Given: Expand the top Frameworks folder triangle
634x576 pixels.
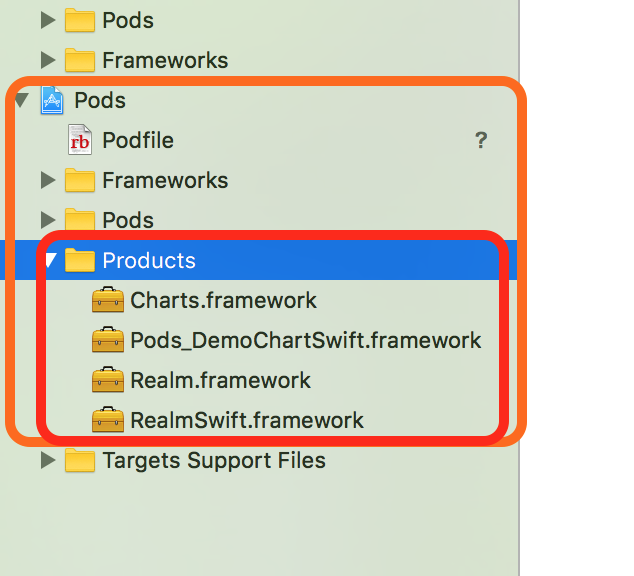Looking at the screenshot, I should tap(48, 60).
